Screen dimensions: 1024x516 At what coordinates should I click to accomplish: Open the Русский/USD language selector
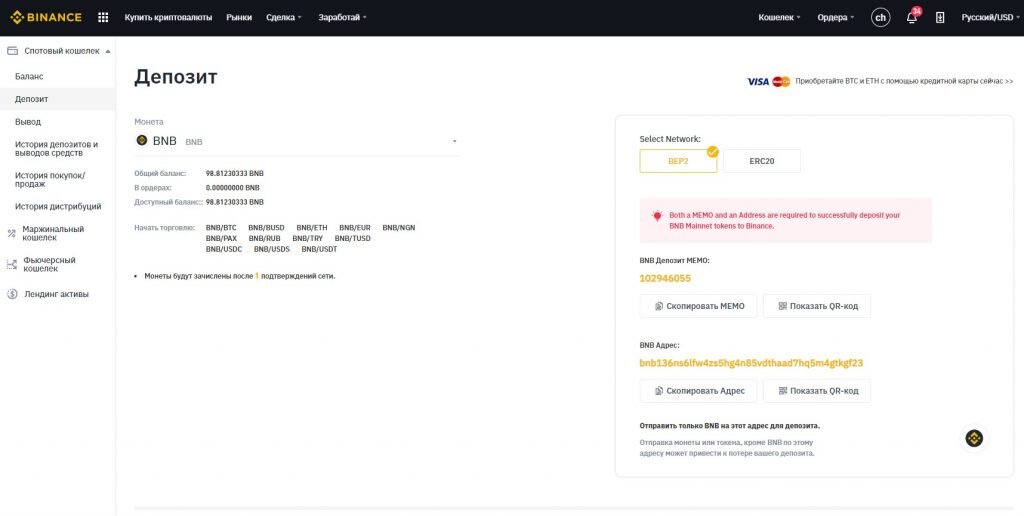coord(989,18)
